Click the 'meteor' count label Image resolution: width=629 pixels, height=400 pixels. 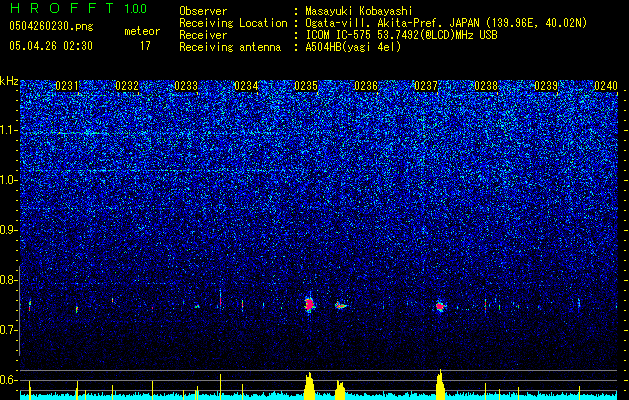click(x=142, y=31)
